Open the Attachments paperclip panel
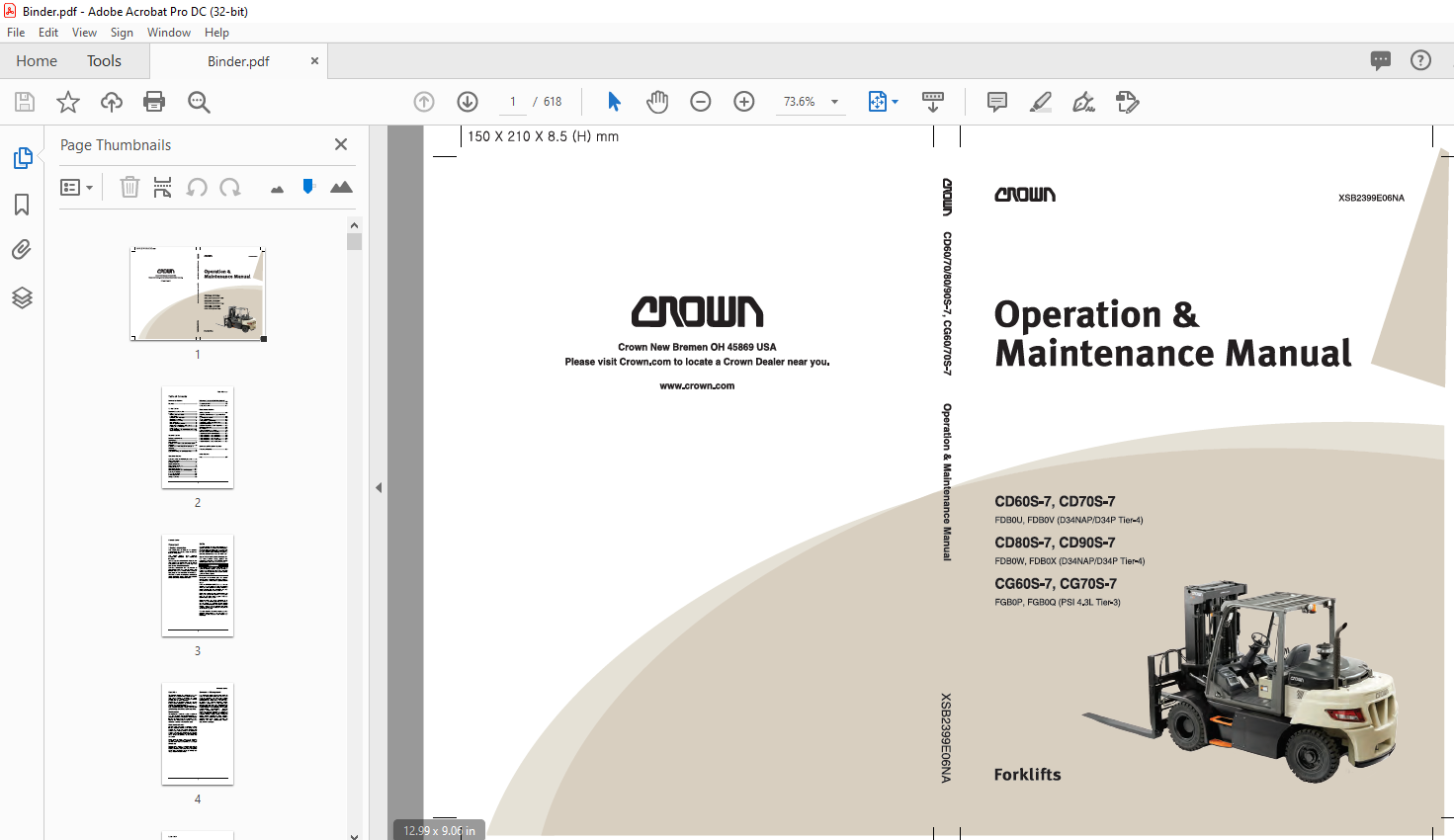1454x840 pixels. pos(22,250)
